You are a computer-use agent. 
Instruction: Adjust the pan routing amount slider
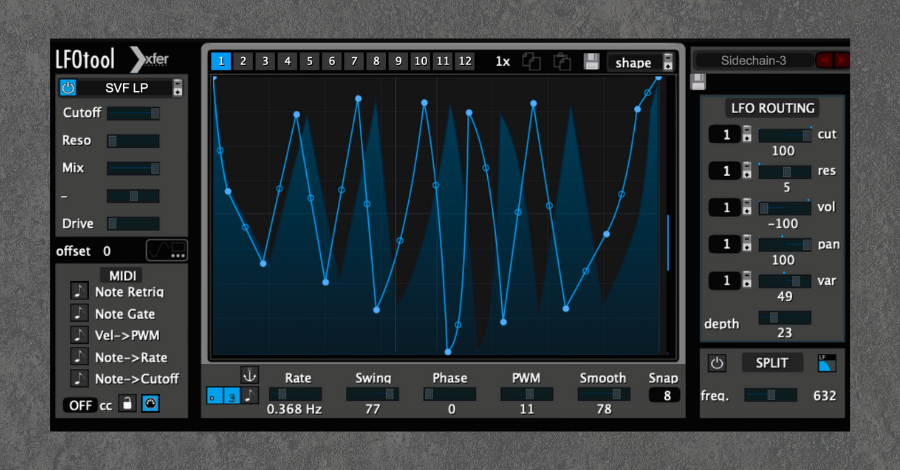click(x=785, y=245)
